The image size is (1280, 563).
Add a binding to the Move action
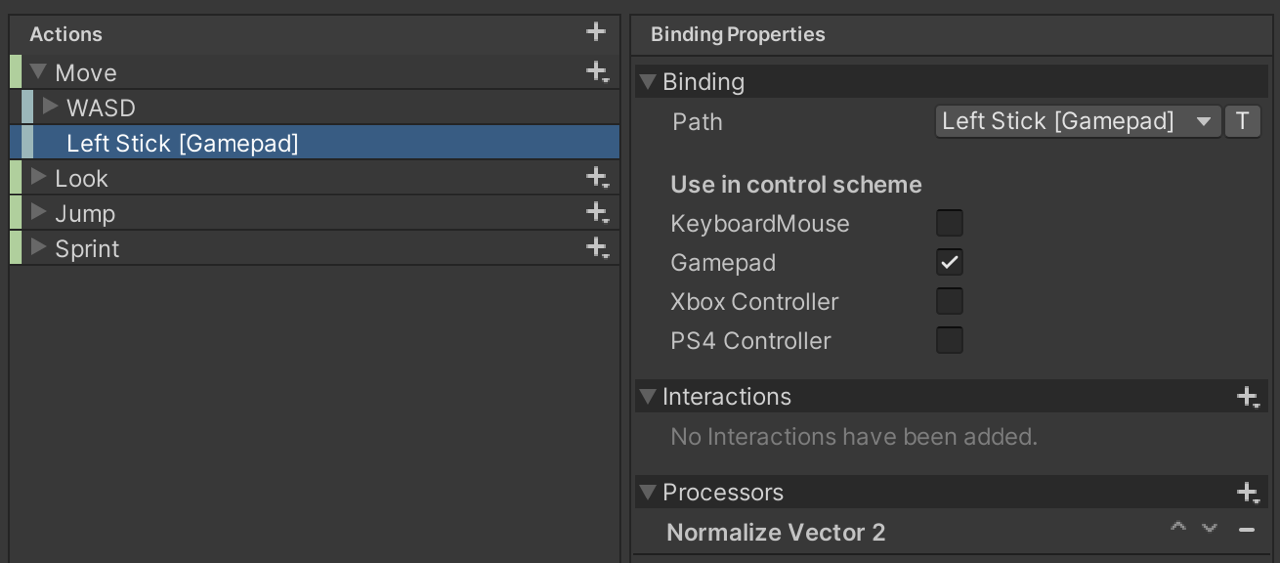point(597,72)
